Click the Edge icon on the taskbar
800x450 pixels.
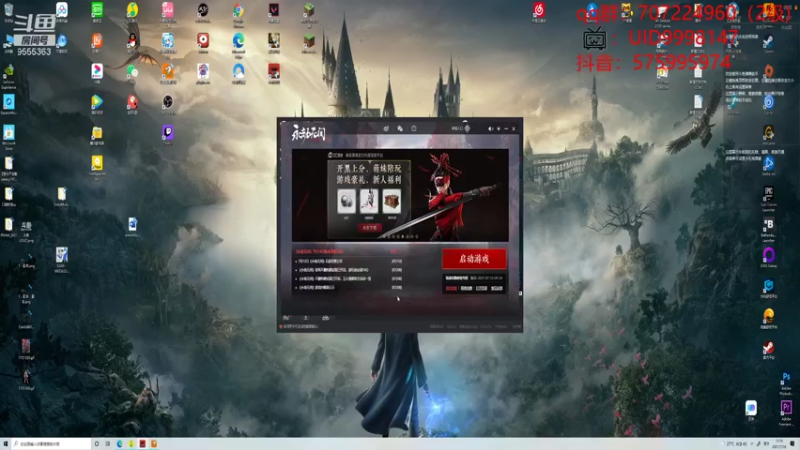point(120,444)
